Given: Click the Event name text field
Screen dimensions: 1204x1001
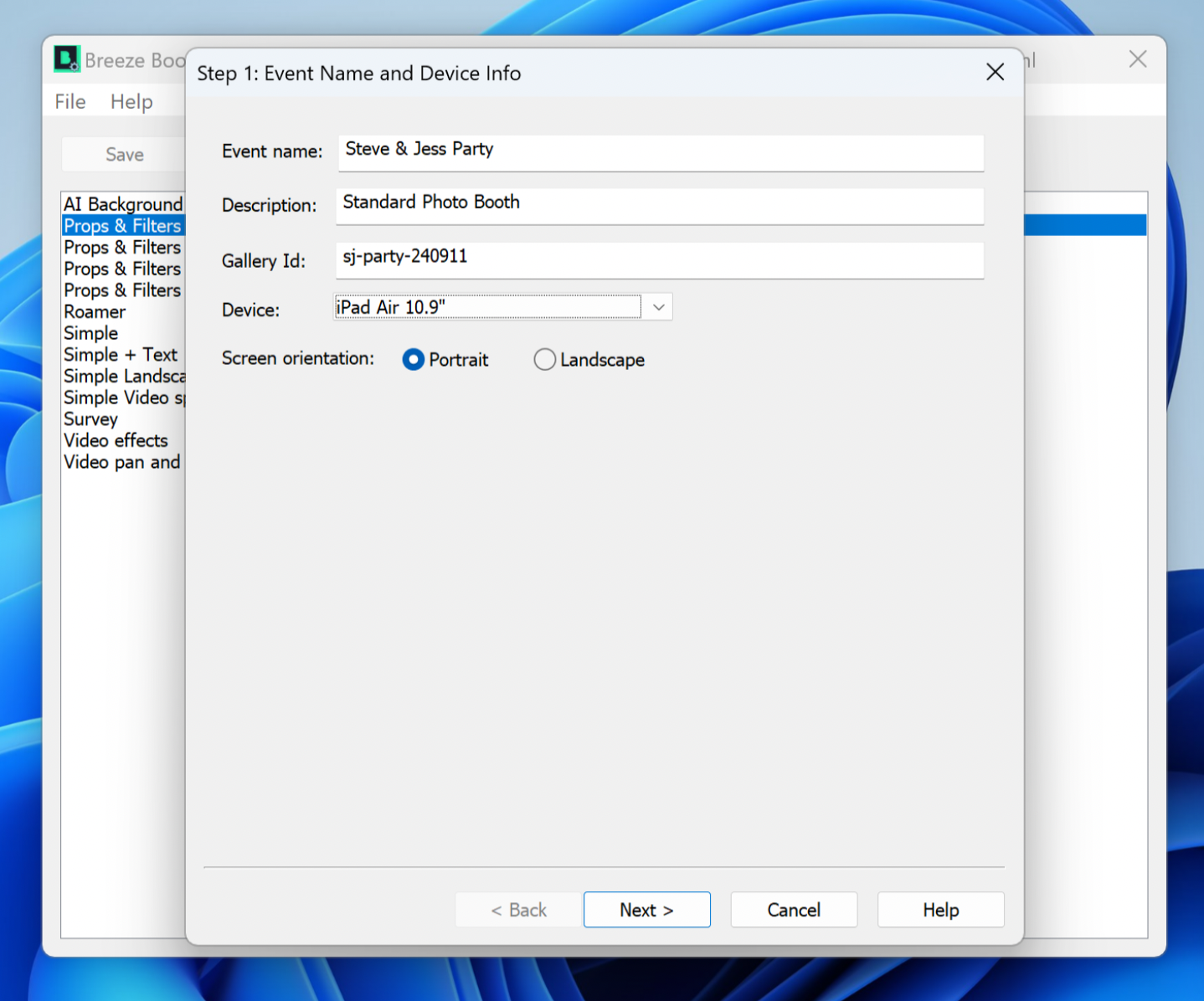Looking at the screenshot, I should 660,151.
